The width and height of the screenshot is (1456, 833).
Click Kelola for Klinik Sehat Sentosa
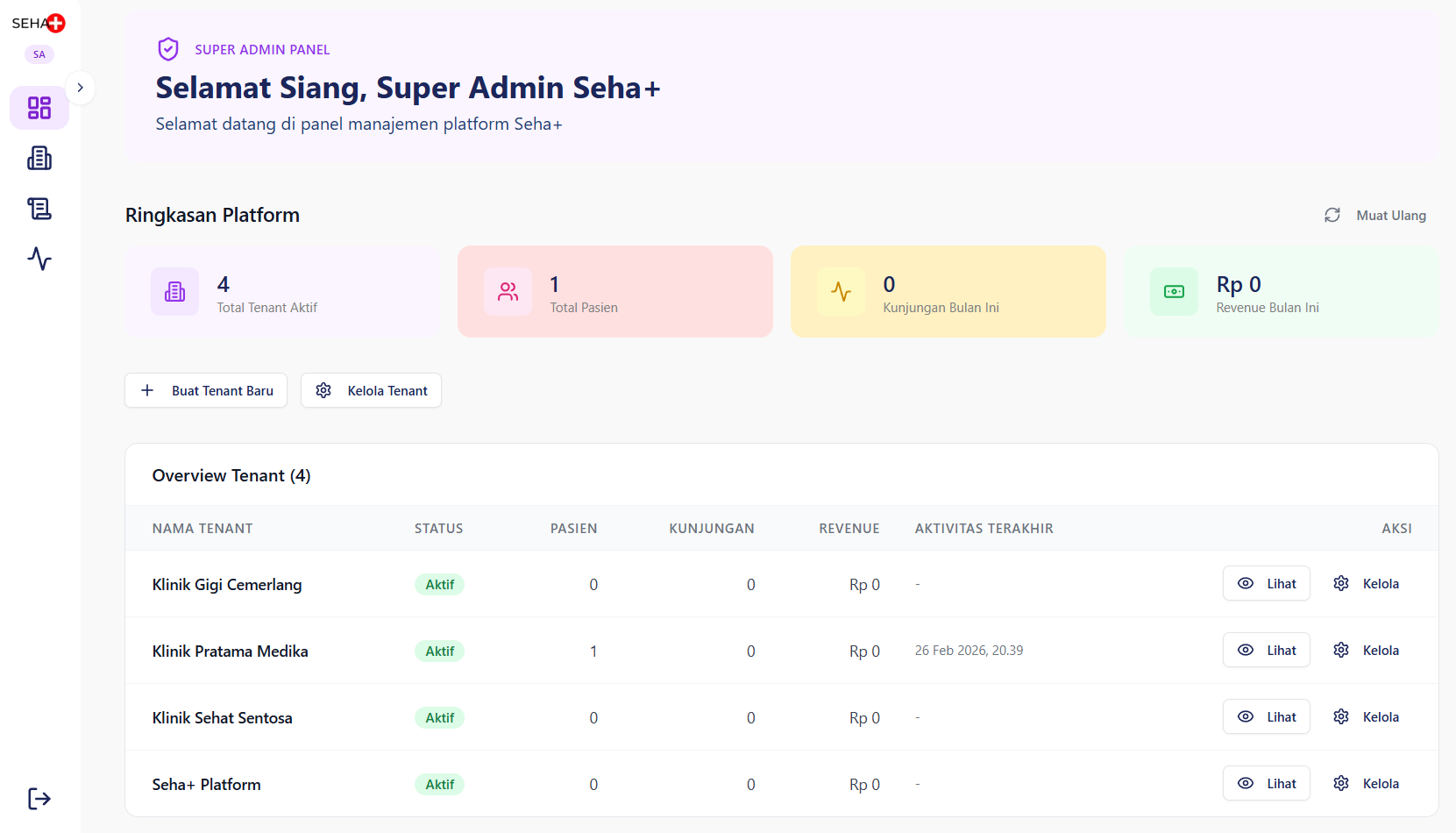[x=1365, y=716]
